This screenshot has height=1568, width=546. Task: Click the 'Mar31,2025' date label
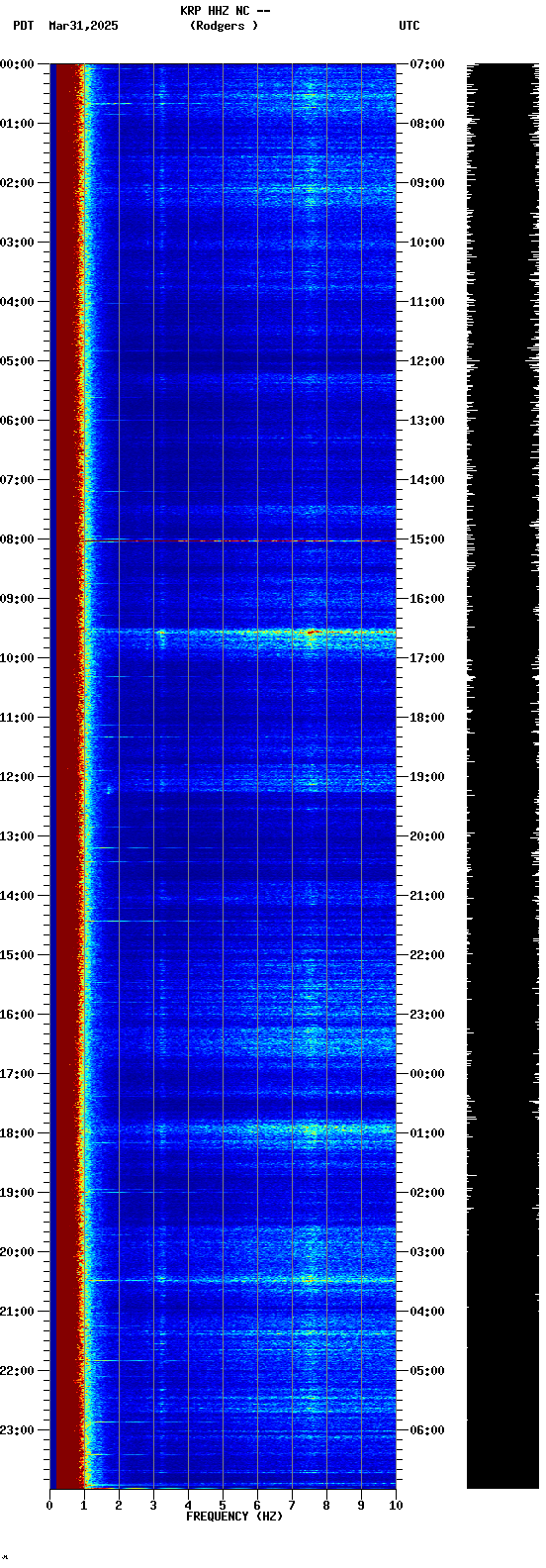(83, 26)
